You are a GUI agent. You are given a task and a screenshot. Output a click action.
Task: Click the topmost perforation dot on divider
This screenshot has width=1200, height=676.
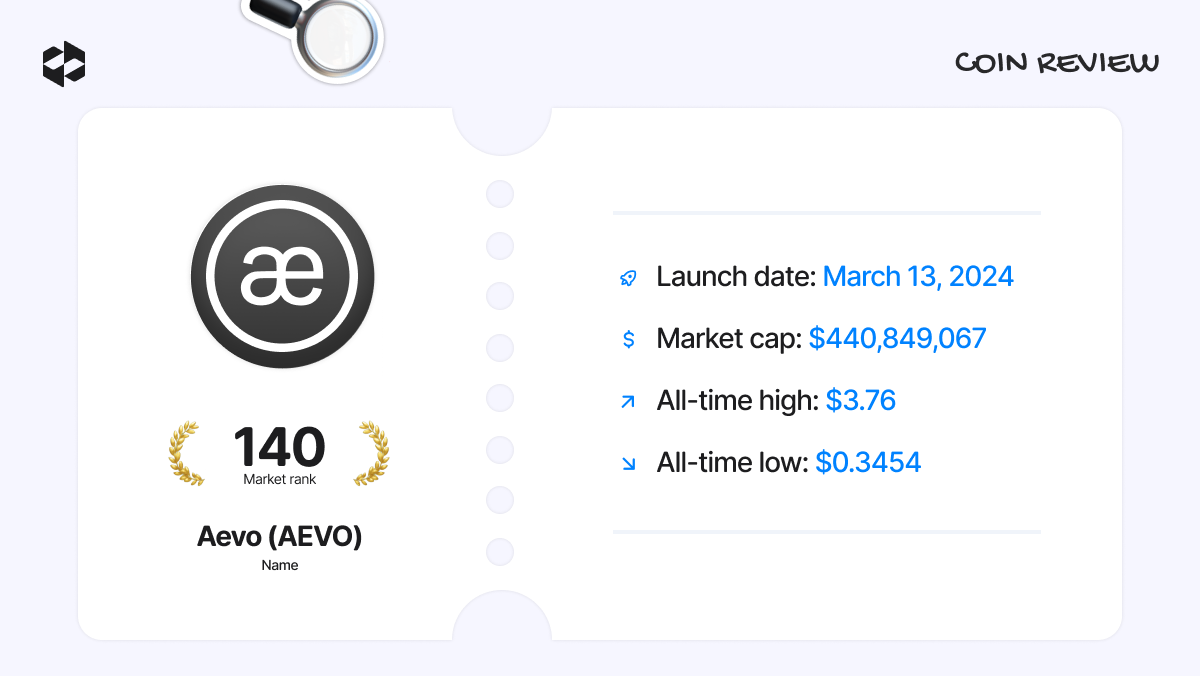click(x=500, y=194)
